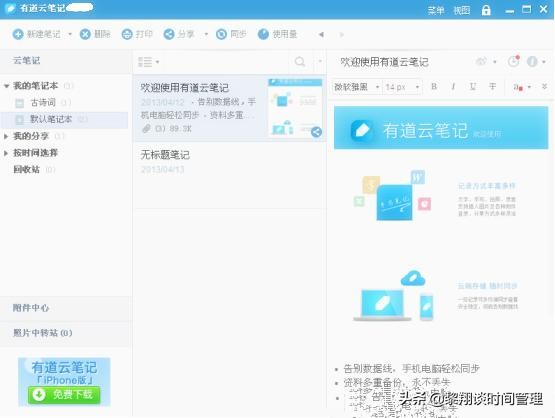Click the search magnifier icon

[x=300, y=62]
